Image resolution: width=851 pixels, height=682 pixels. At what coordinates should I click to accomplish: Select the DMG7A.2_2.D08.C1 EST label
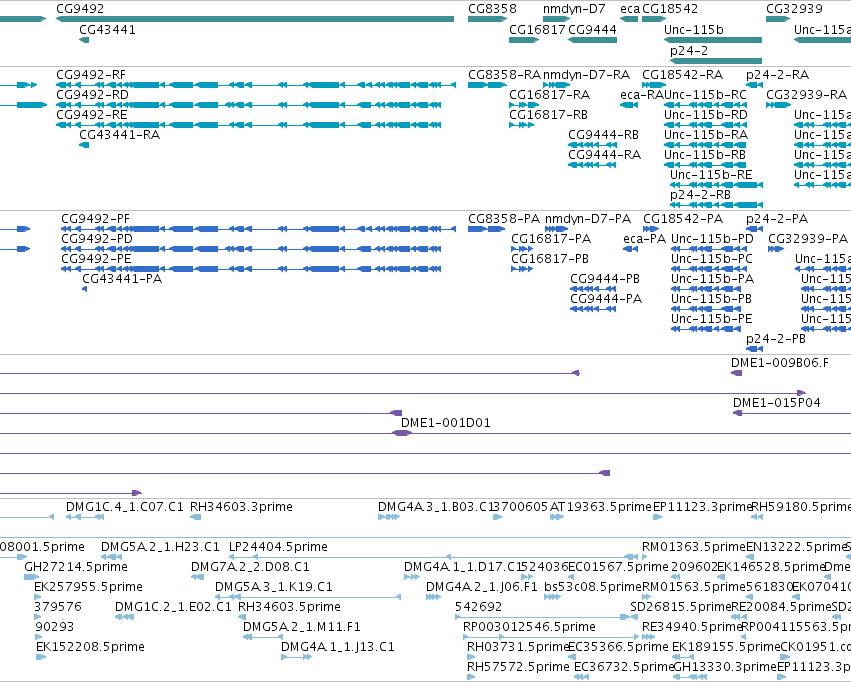[x=250, y=567]
